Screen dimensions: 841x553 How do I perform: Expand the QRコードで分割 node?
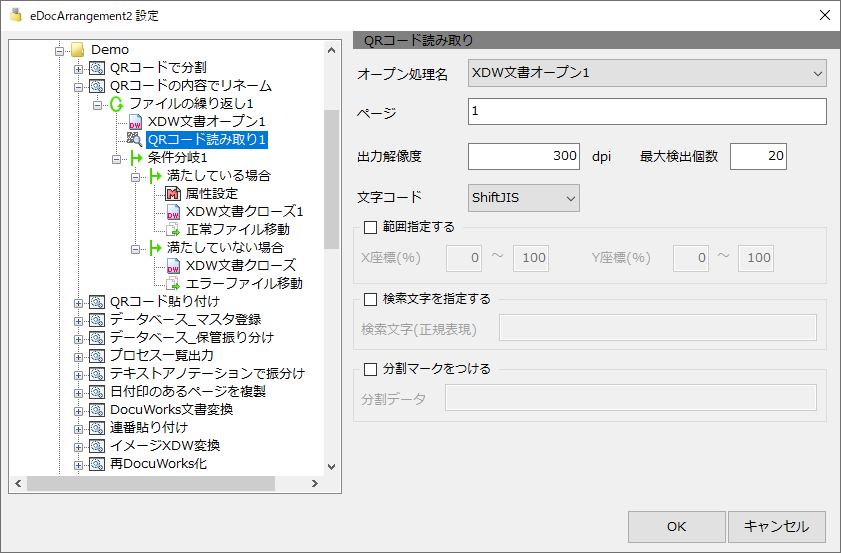point(78,69)
